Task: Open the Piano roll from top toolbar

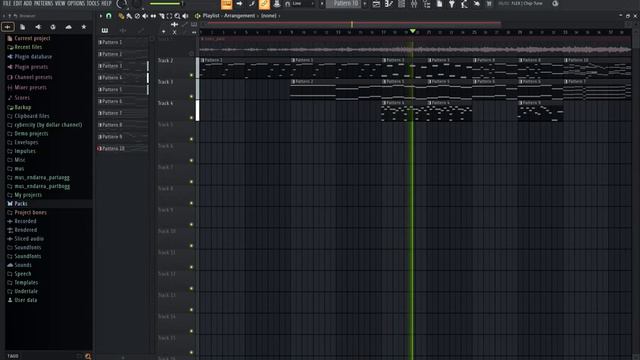Action: coord(389,4)
